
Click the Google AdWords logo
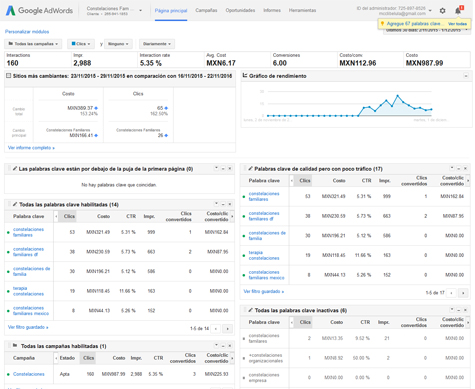click(39, 10)
